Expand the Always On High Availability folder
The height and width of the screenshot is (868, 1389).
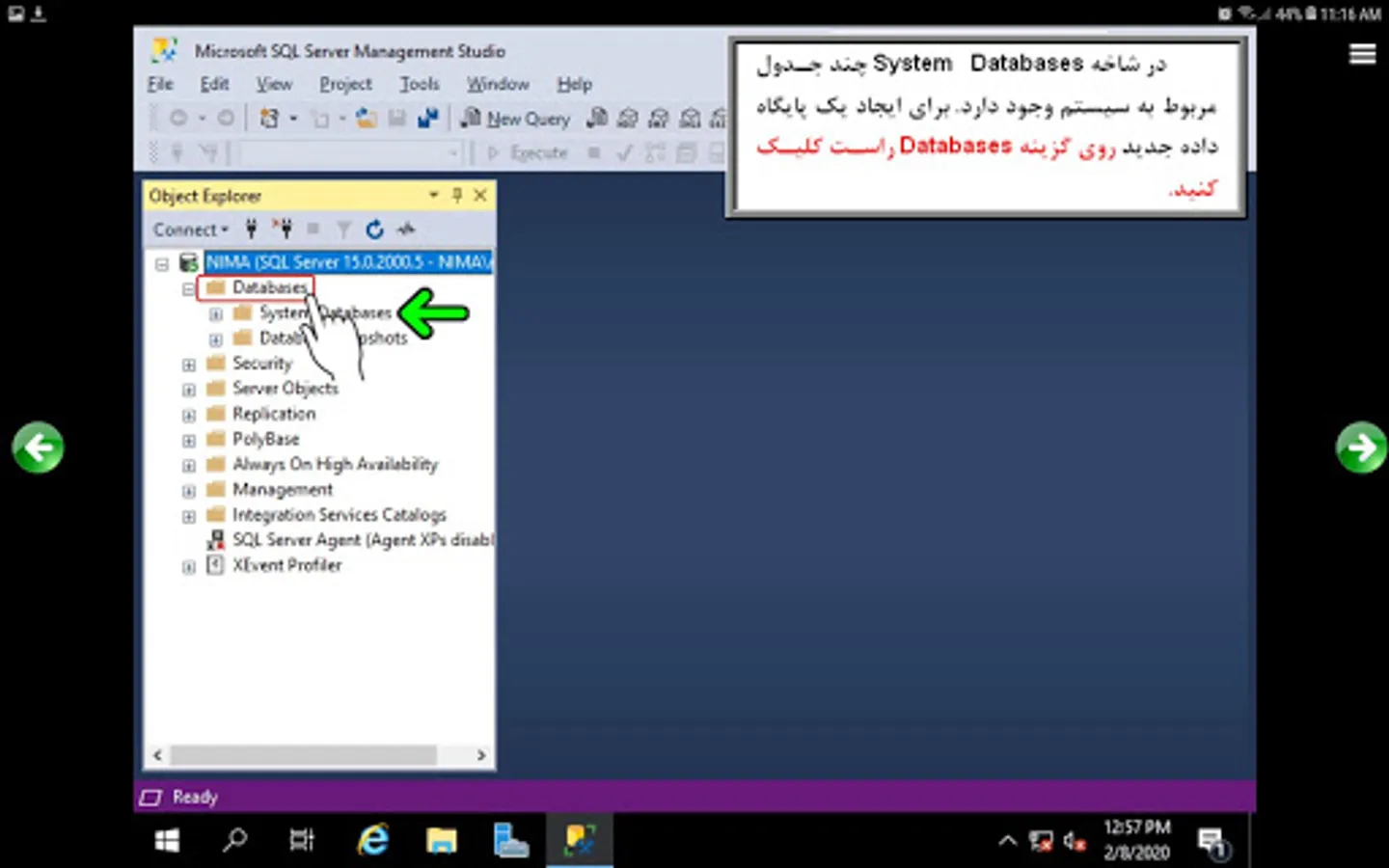(x=189, y=465)
